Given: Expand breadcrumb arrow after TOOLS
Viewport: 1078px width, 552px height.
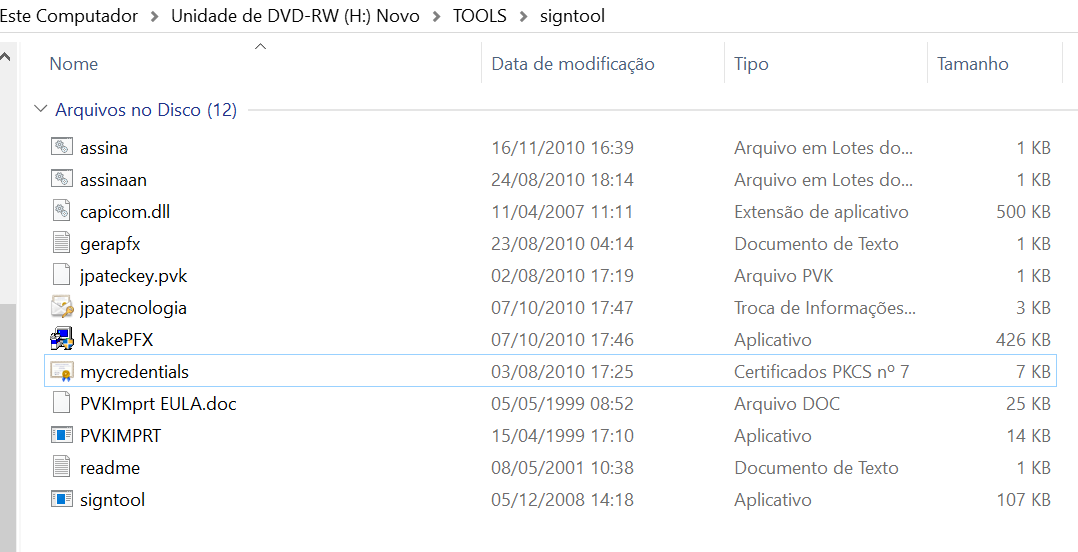Looking at the screenshot, I should [x=523, y=16].
